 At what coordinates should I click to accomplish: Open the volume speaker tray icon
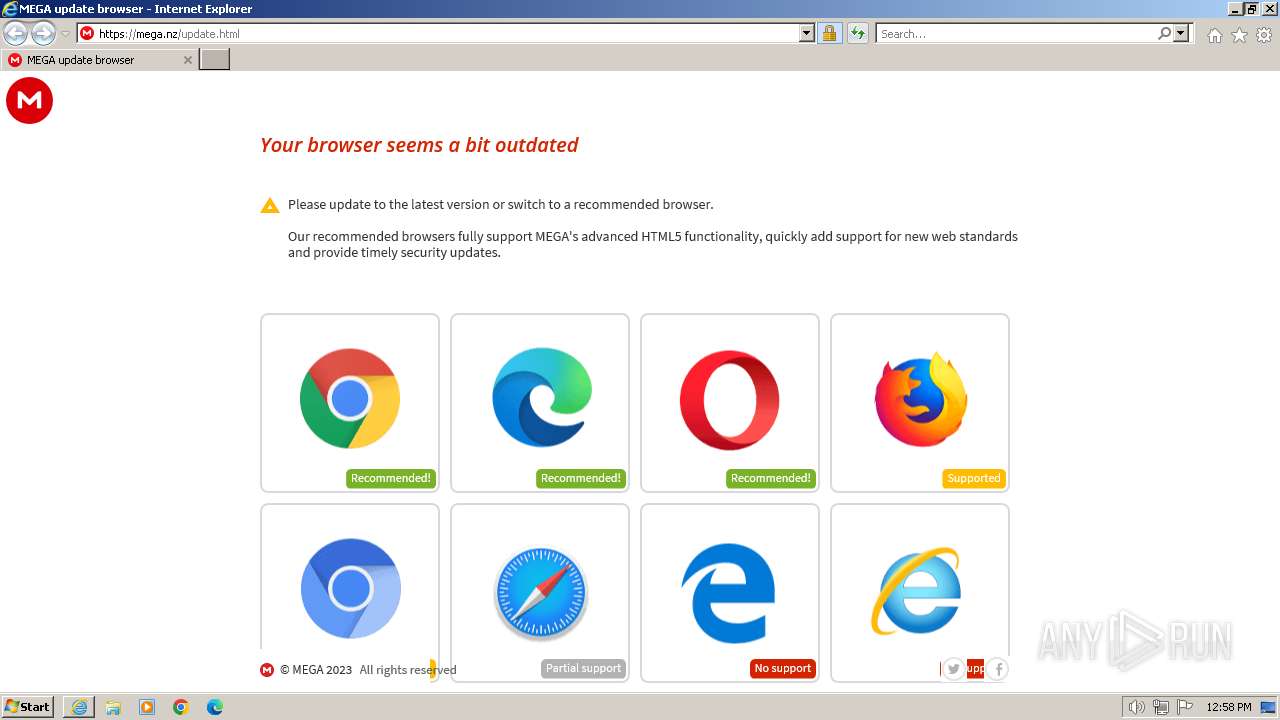pyautogui.click(x=1136, y=707)
